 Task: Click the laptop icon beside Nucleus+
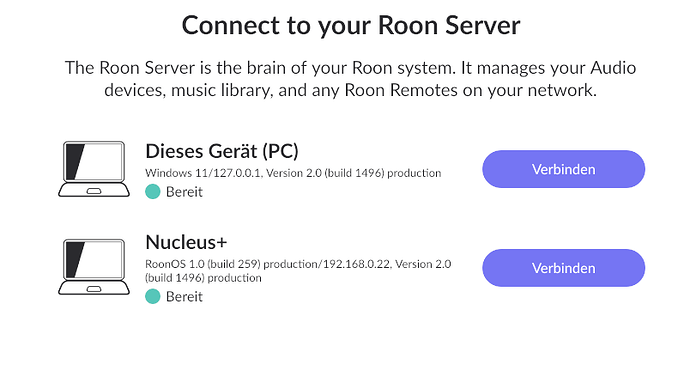[x=94, y=267]
